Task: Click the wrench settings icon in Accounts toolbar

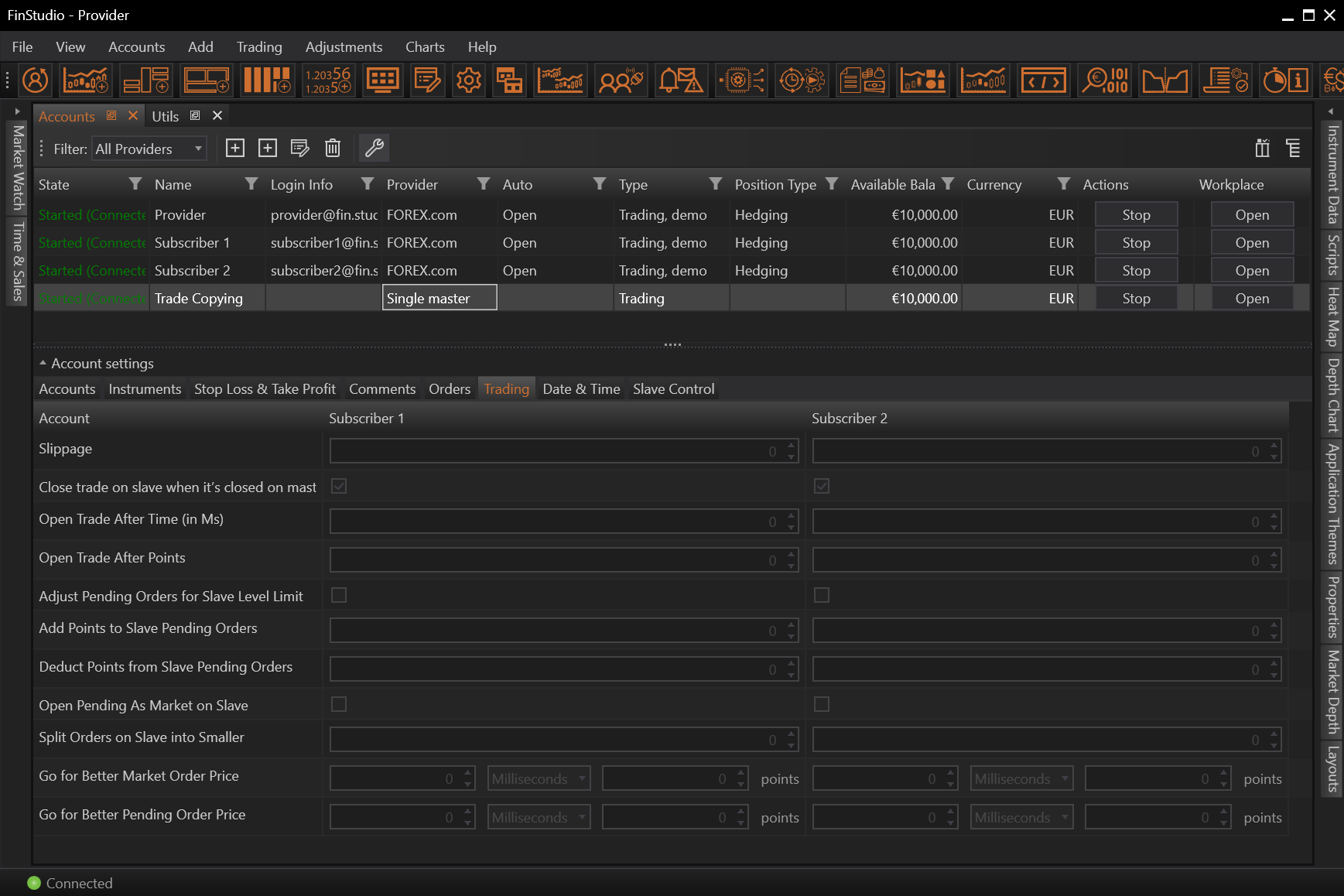Action: 374,148
